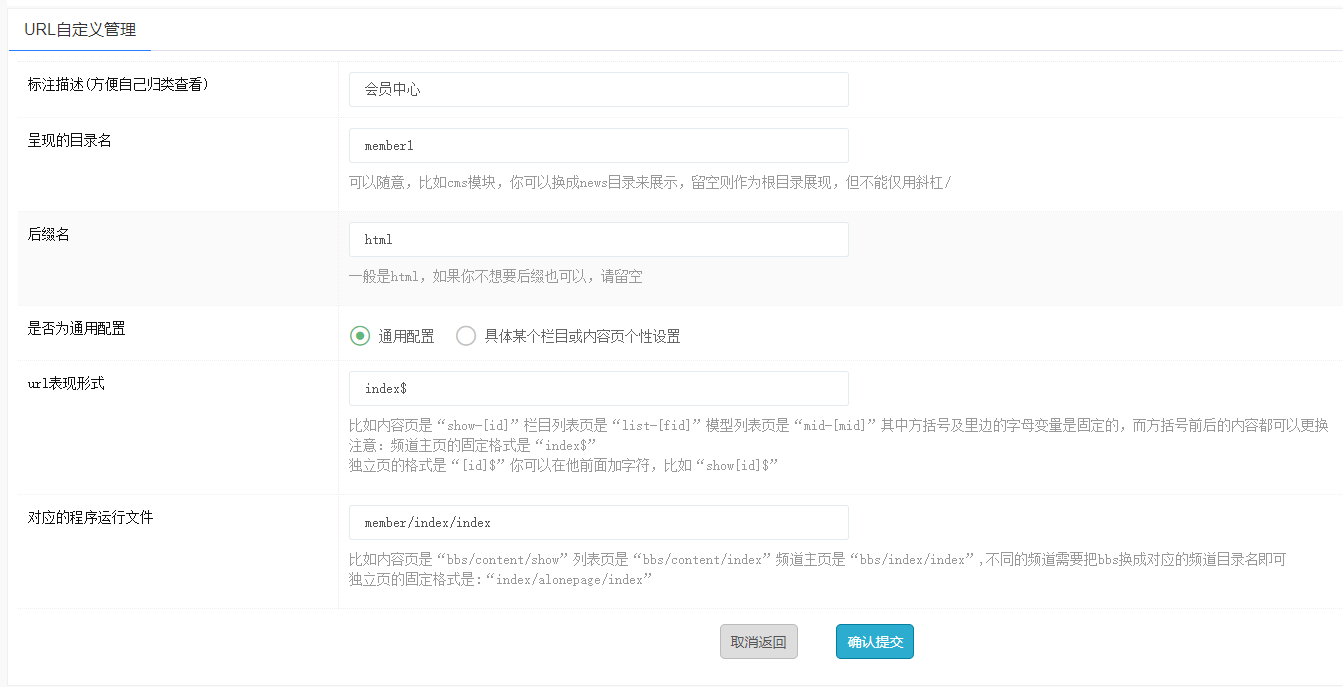1343x687 pixels.
Task: Focus the directory name field showing member1
Action: point(598,146)
